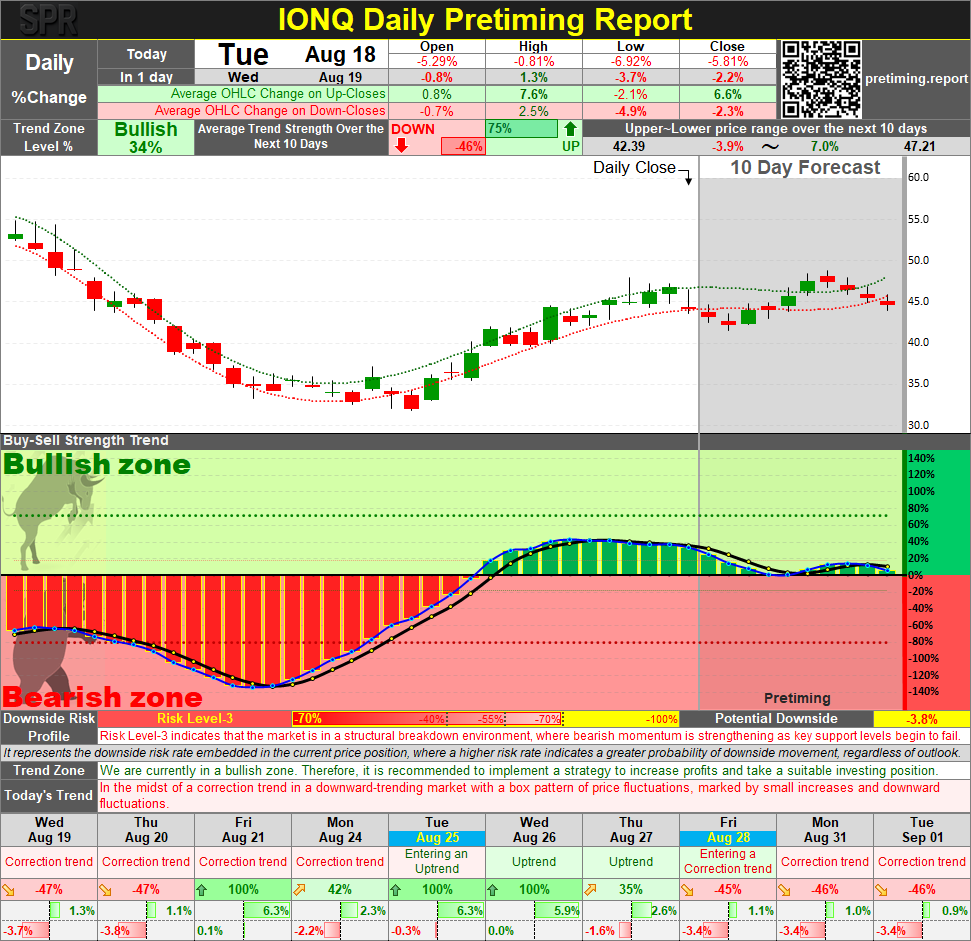Click the Daily Close arrow marker
The width and height of the screenshot is (971, 941).
[x=688, y=178]
